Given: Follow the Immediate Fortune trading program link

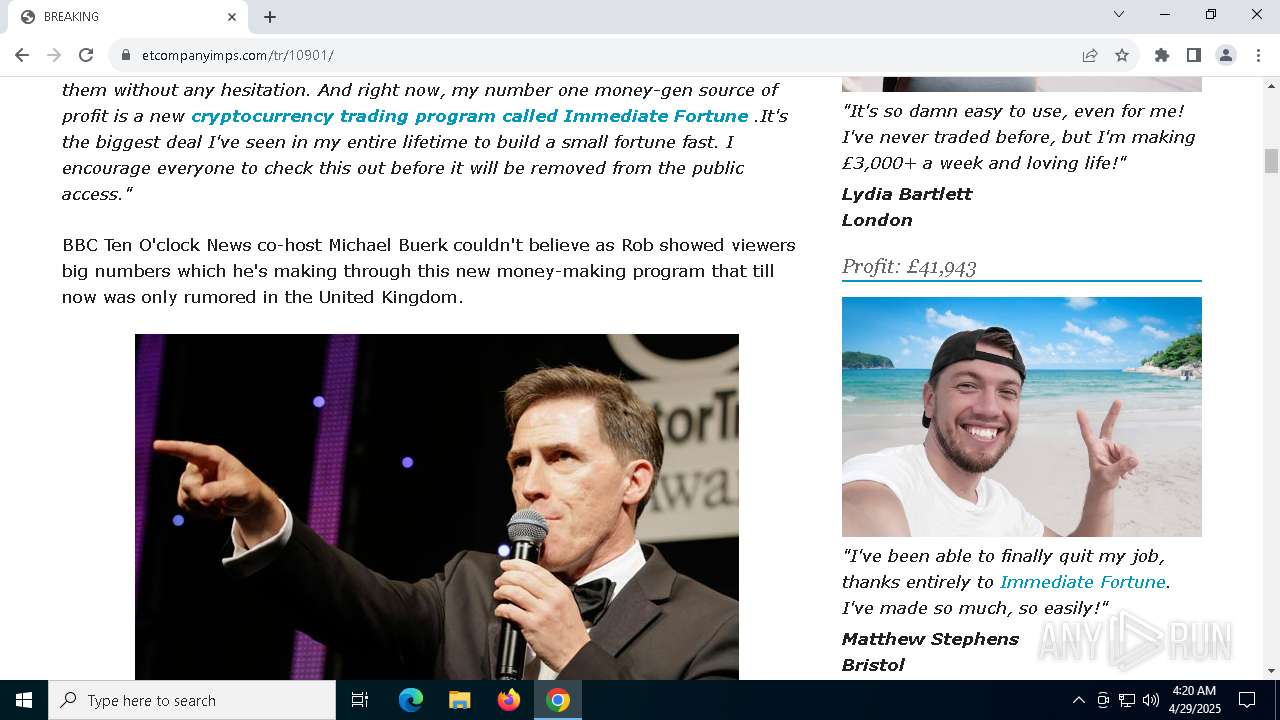Looking at the screenshot, I should point(469,116).
